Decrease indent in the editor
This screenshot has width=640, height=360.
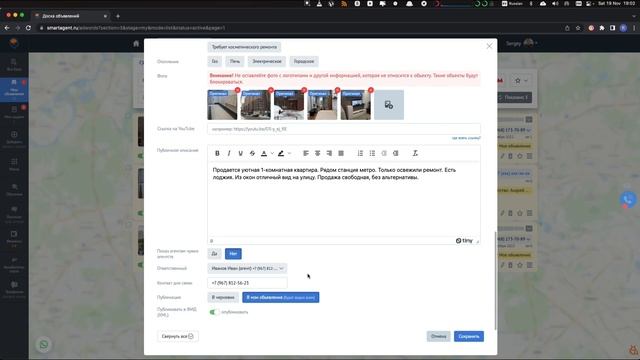pos(384,153)
